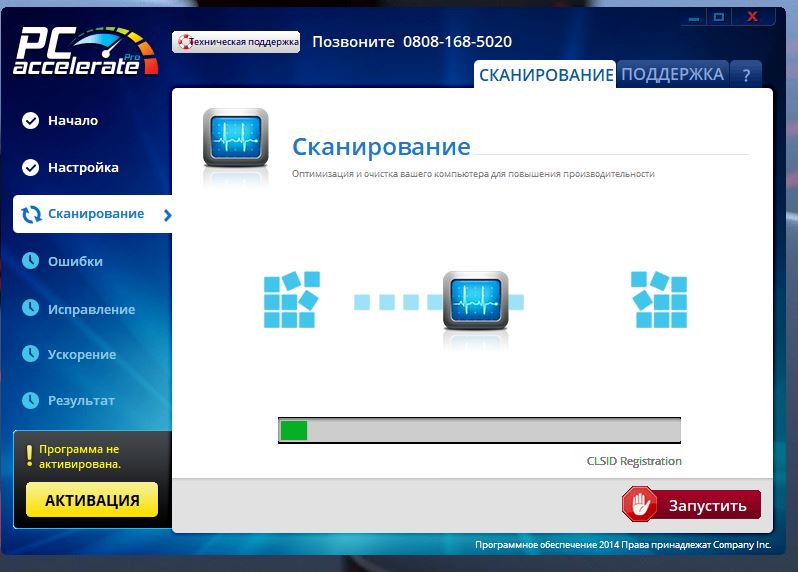Click the clock icon beside Ошибки
This screenshot has width=798, height=572.
[x=31, y=261]
